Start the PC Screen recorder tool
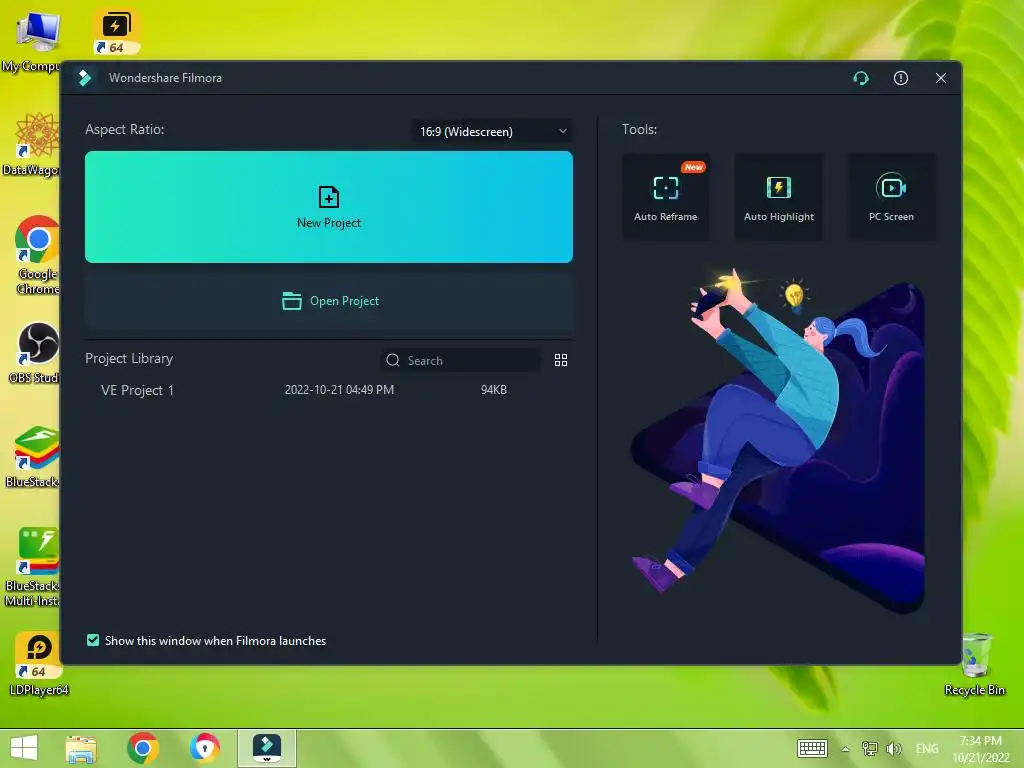Viewport: 1024px width, 768px height. [891, 197]
